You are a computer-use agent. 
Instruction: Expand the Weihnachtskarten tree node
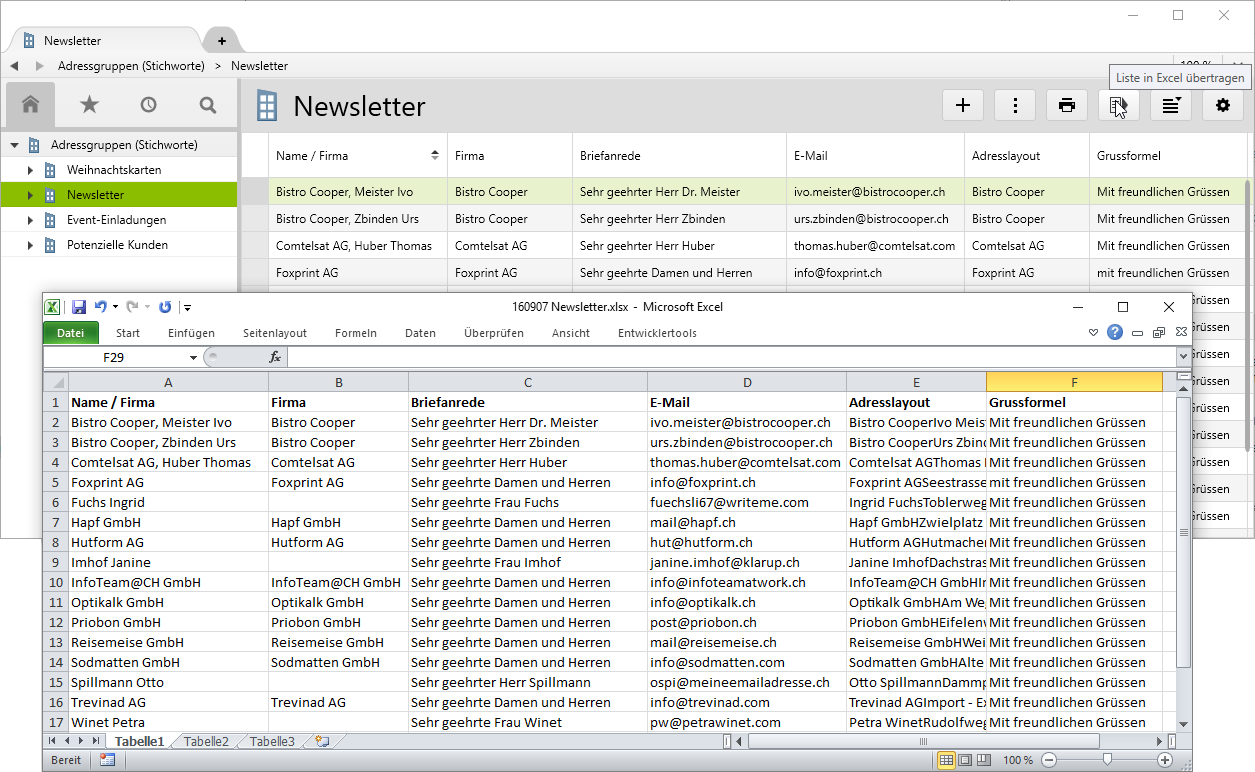31,170
